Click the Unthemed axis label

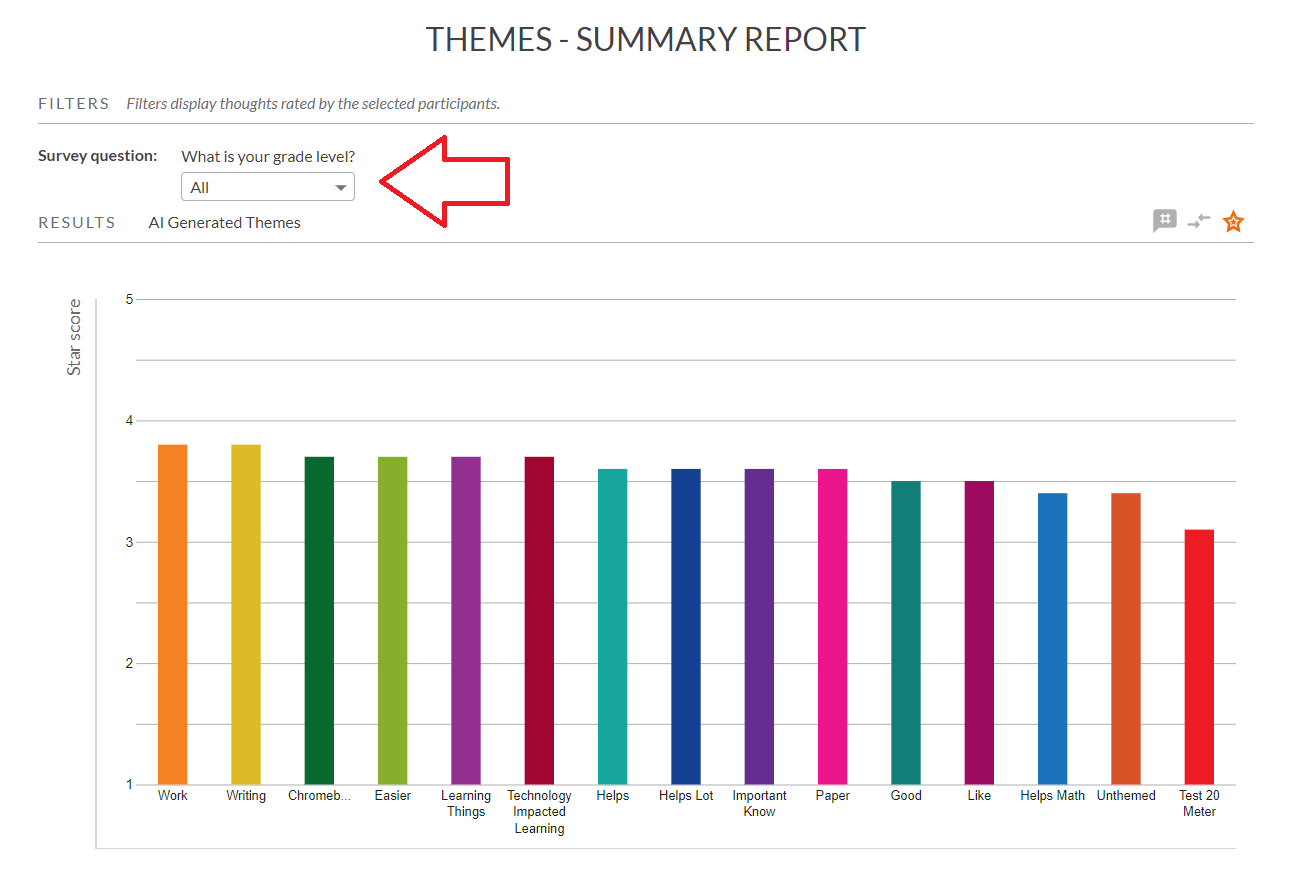[1126, 796]
